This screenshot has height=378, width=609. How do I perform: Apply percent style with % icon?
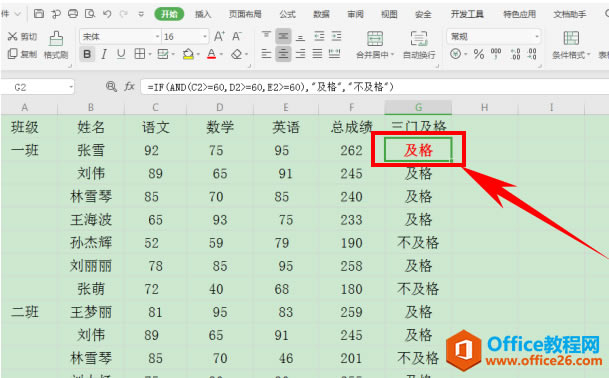coord(479,54)
